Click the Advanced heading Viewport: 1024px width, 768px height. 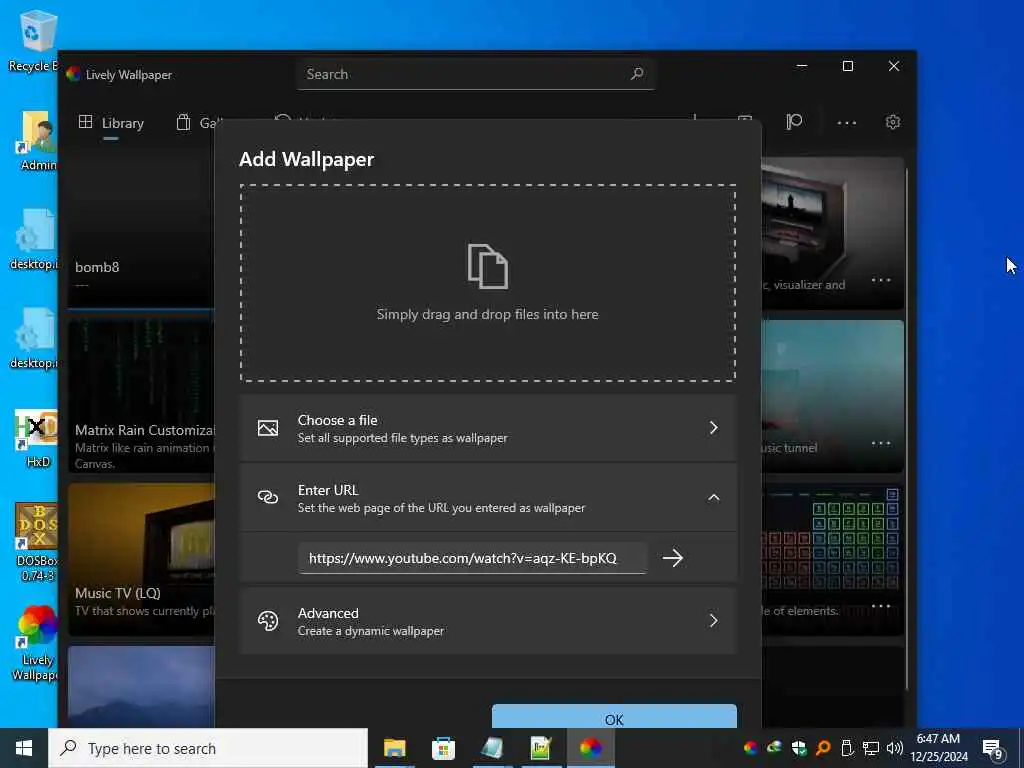[x=328, y=613]
